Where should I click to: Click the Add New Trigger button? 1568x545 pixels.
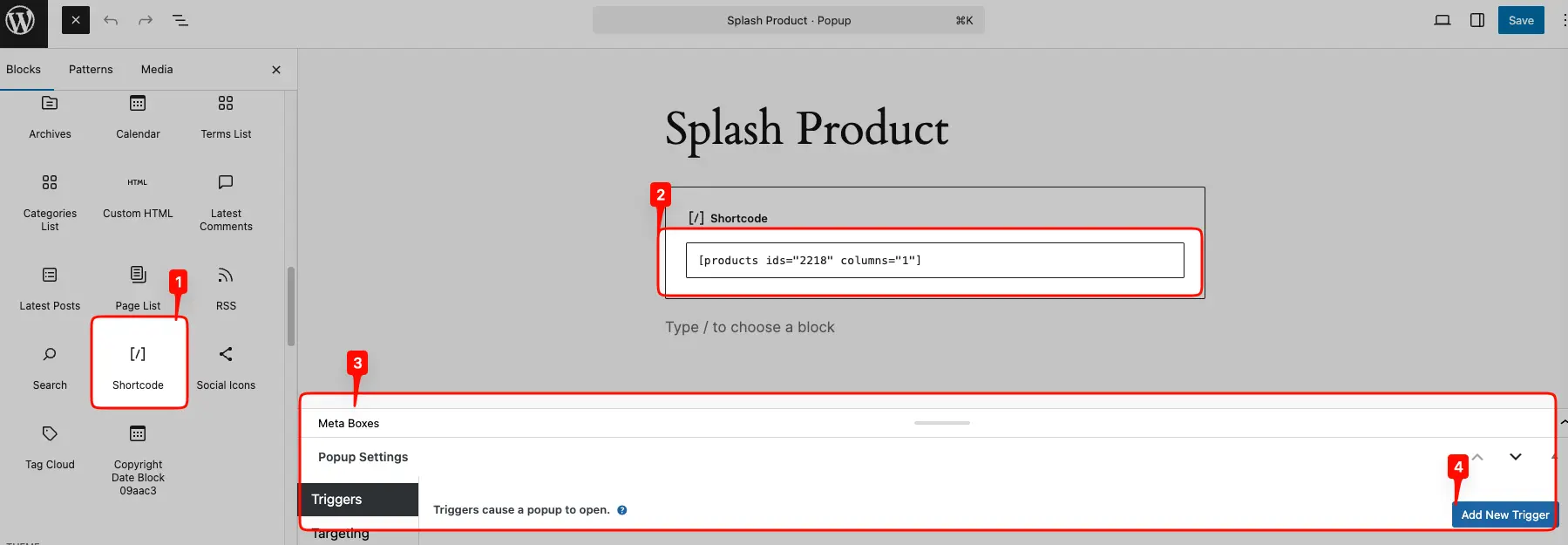1504,514
